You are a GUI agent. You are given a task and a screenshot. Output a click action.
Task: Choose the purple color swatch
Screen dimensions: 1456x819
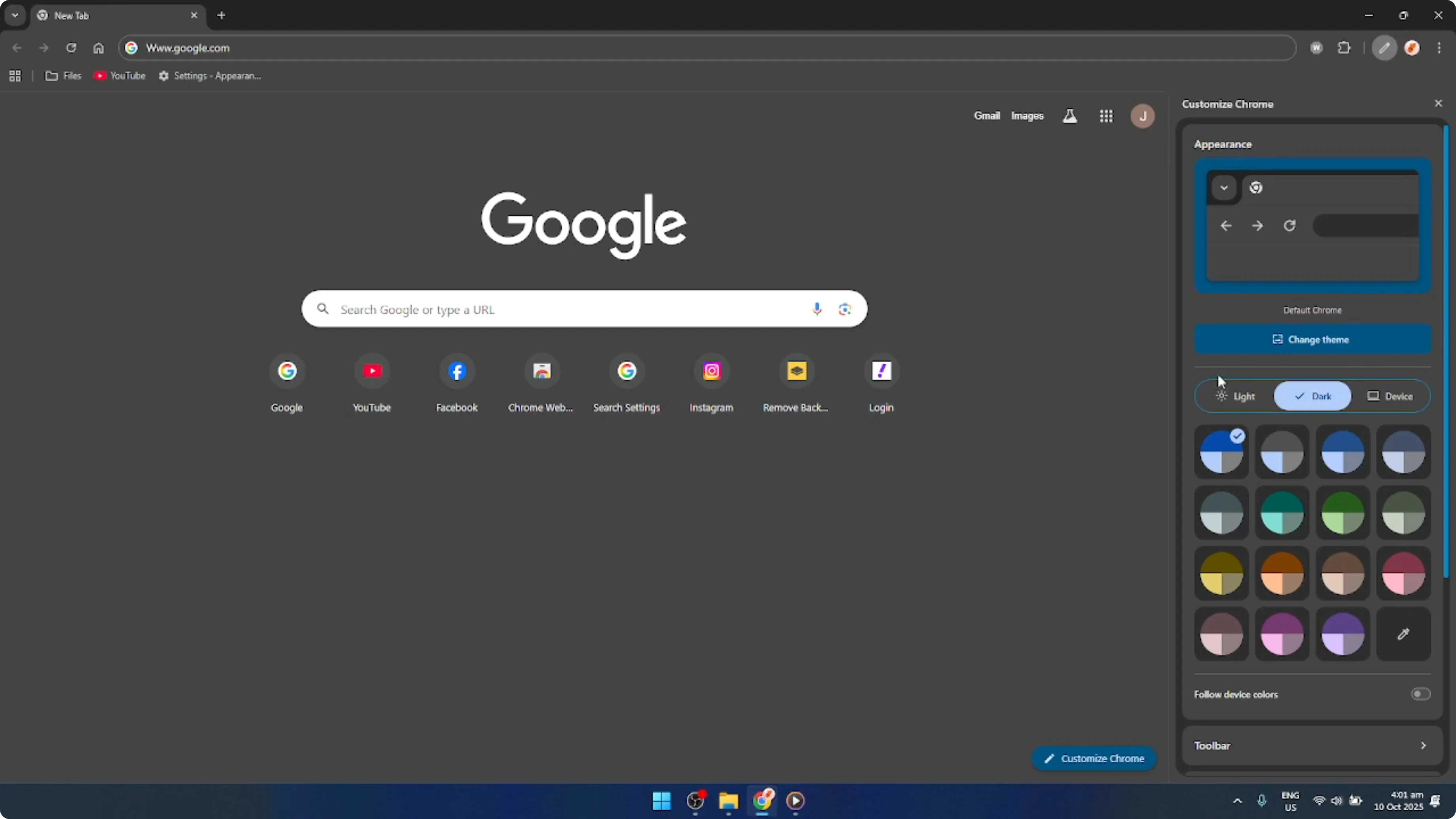pyautogui.click(x=1343, y=634)
